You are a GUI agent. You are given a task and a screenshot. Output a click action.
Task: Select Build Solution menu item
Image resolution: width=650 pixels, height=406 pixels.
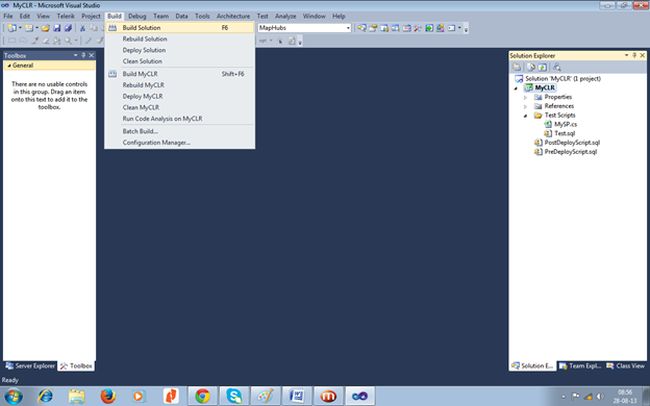(179, 28)
